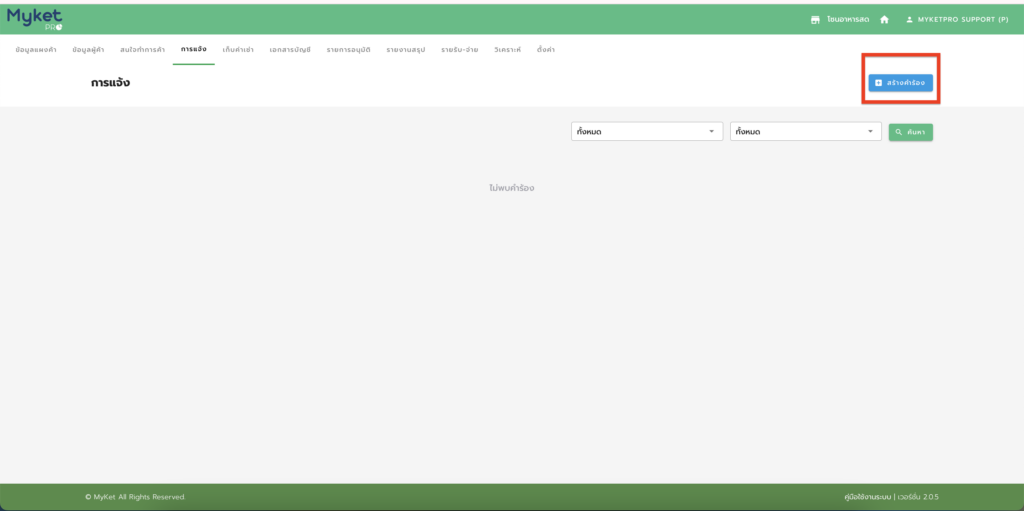1024x511 pixels.
Task: Go to the เก็บค่าเช่า tab
Action: (x=238, y=50)
